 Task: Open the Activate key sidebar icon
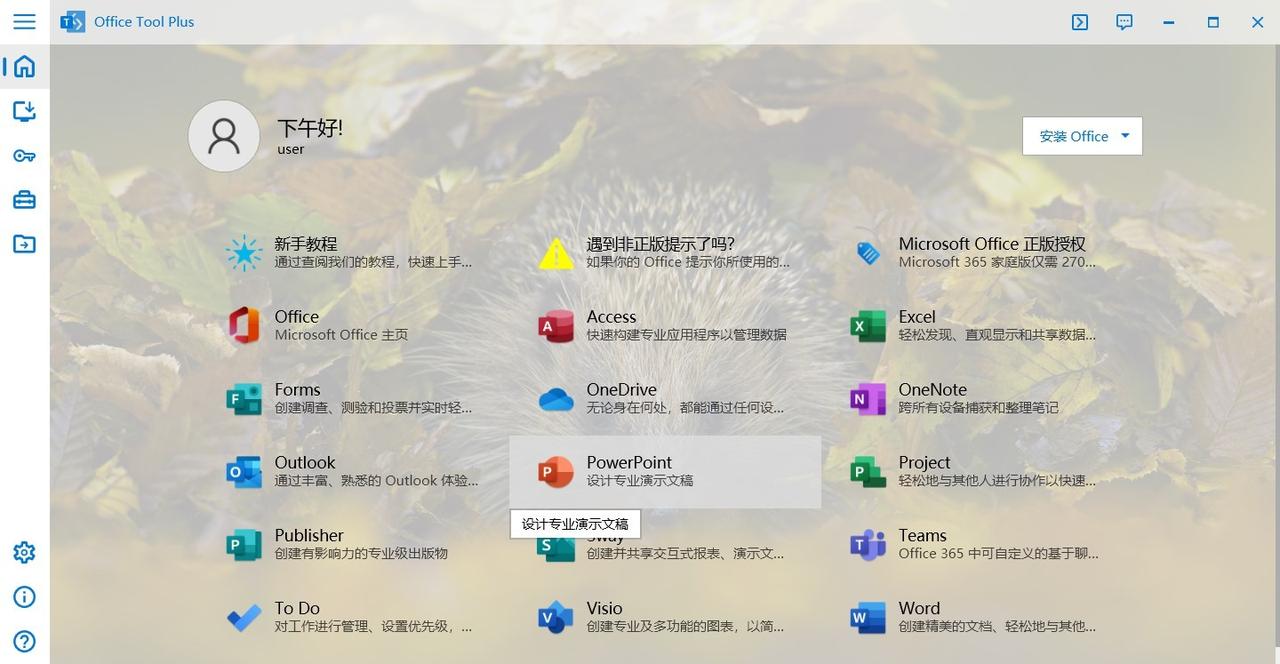click(24, 155)
